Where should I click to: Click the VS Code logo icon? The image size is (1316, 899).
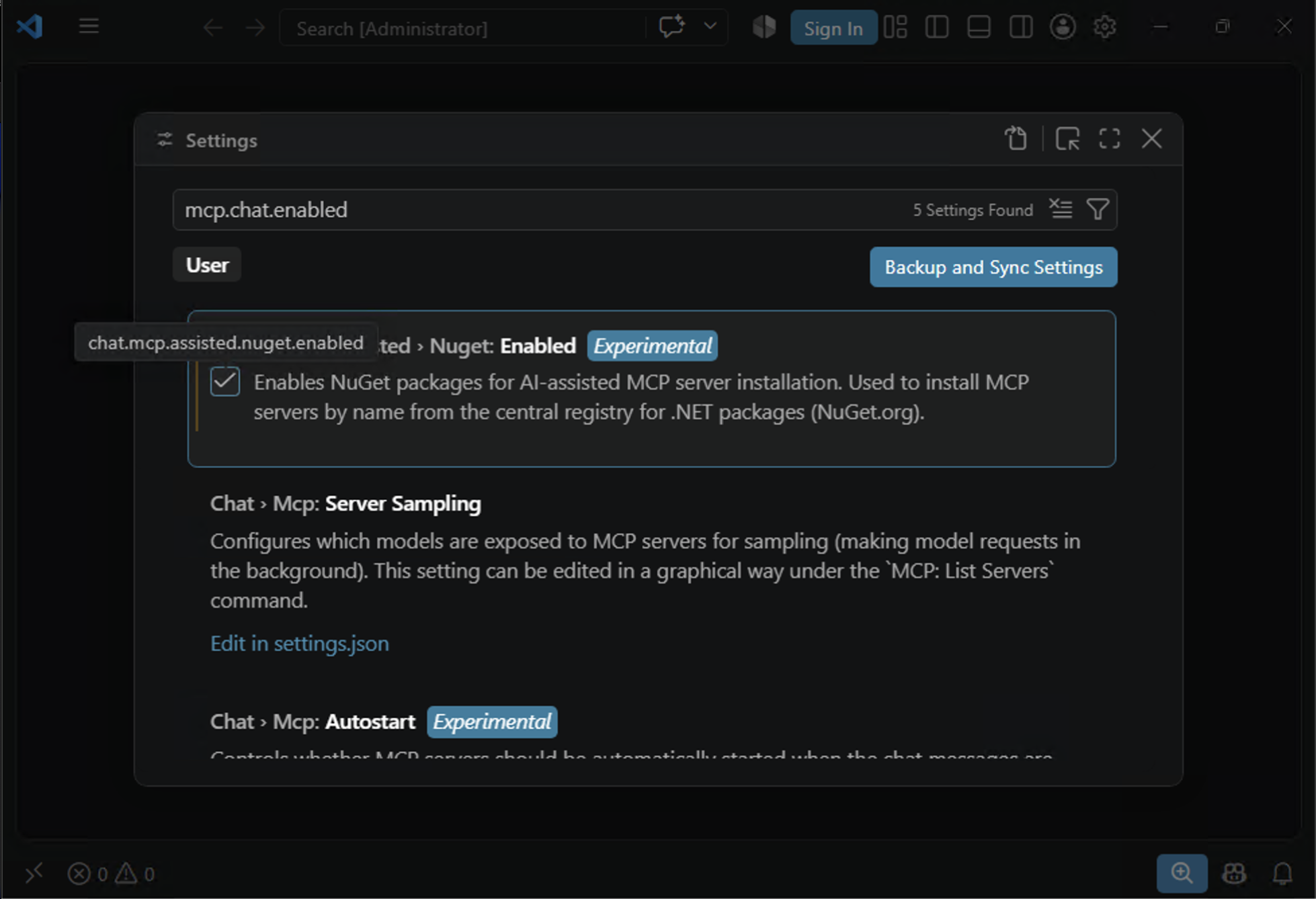tap(30, 27)
